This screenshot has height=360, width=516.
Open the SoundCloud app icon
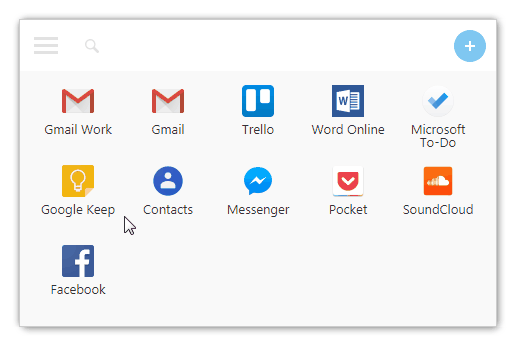click(438, 181)
